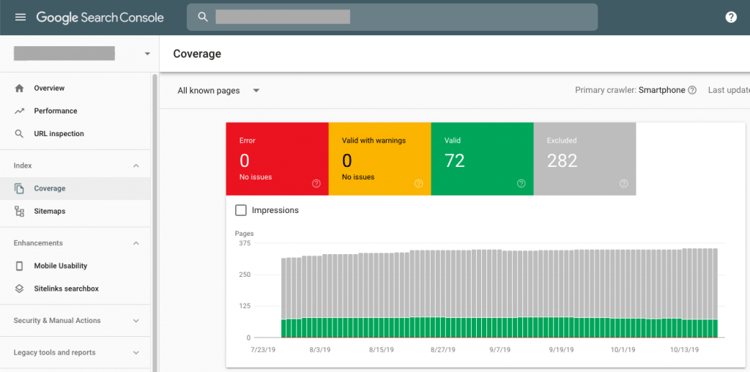Image resolution: width=750 pixels, height=372 pixels.
Task: Open help icon on Excluded card
Action: tap(624, 184)
